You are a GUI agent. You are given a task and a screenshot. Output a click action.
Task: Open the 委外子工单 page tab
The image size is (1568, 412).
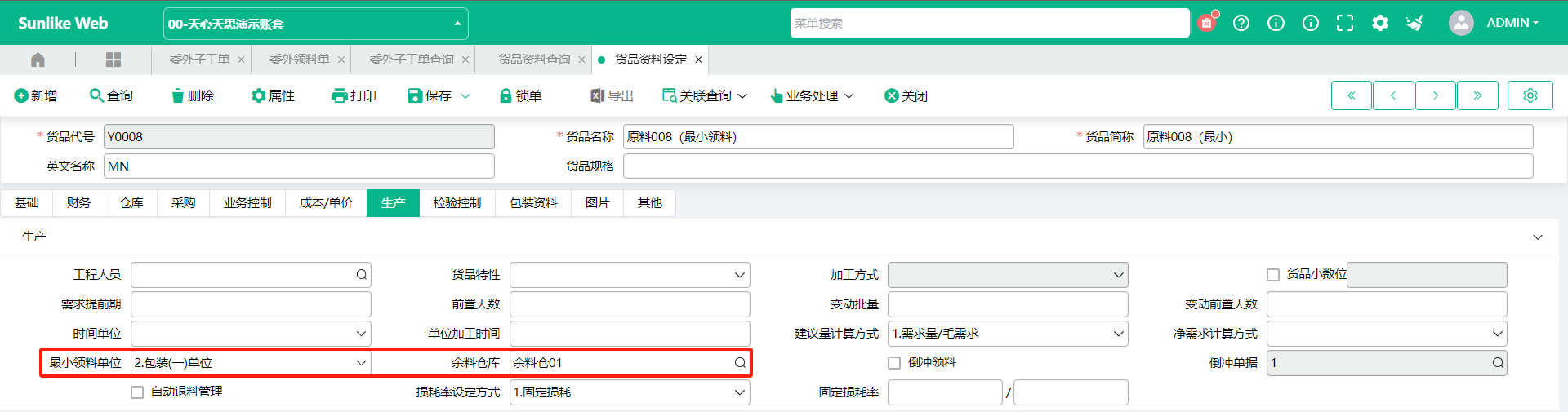(x=200, y=60)
